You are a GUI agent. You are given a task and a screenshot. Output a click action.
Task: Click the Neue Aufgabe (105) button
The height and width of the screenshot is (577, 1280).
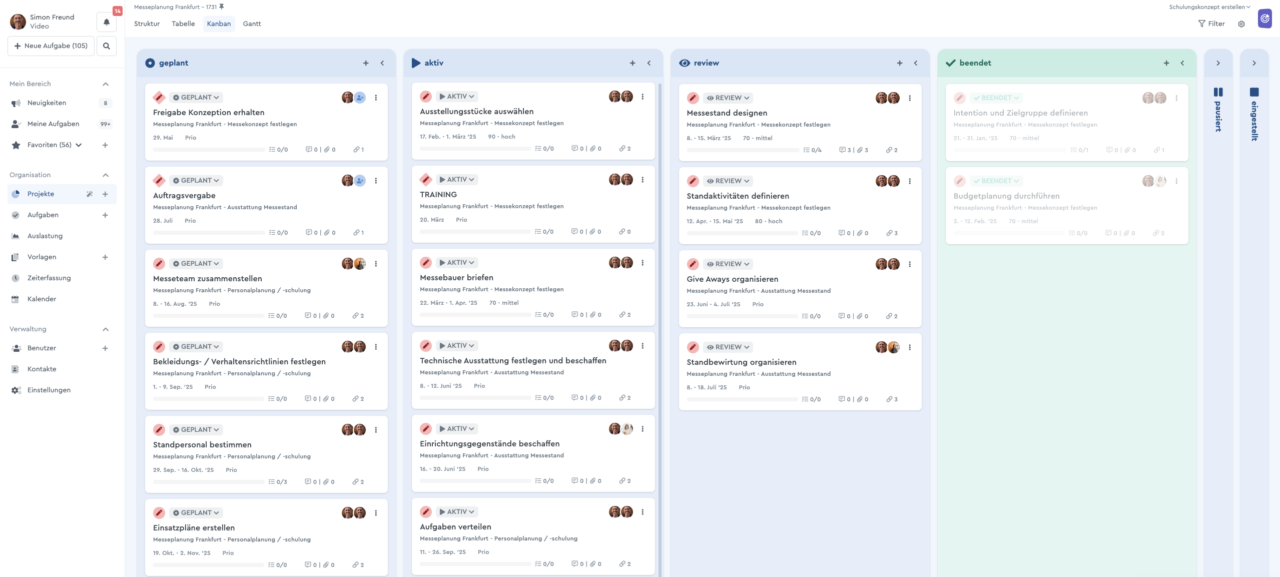click(50, 46)
